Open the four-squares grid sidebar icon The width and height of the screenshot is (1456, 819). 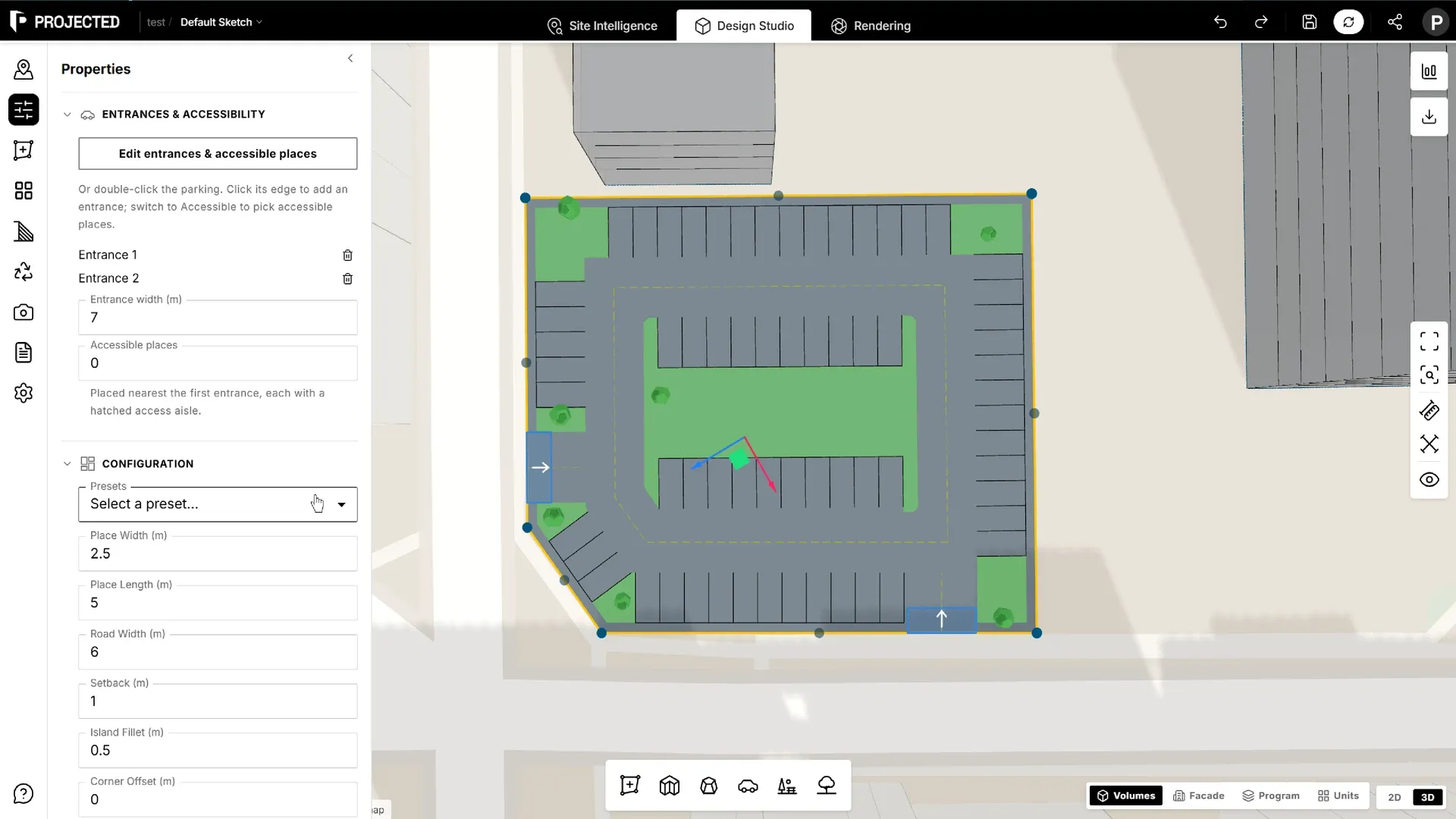pyautogui.click(x=24, y=190)
